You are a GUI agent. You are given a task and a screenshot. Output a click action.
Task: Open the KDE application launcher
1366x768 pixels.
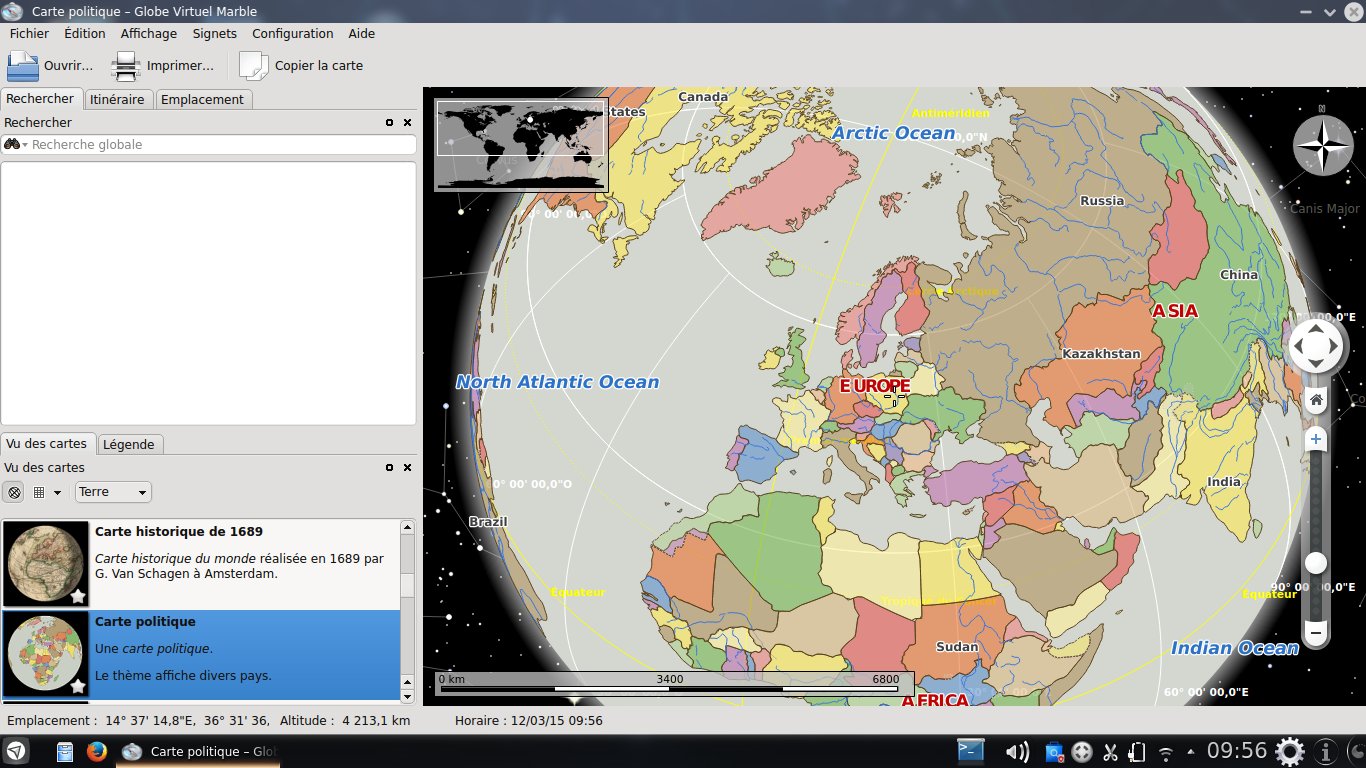click(x=17, y=751)
